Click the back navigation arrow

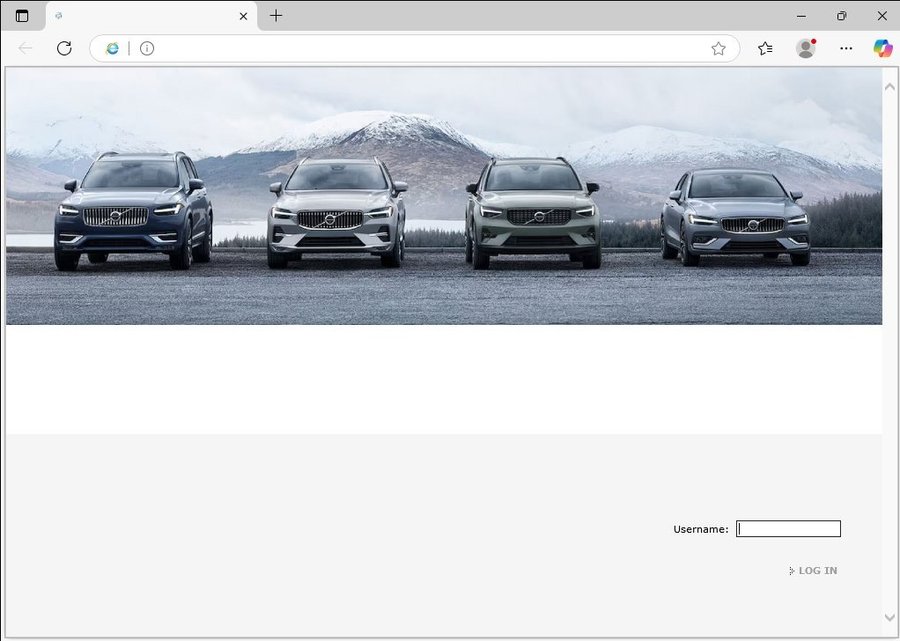26,48
